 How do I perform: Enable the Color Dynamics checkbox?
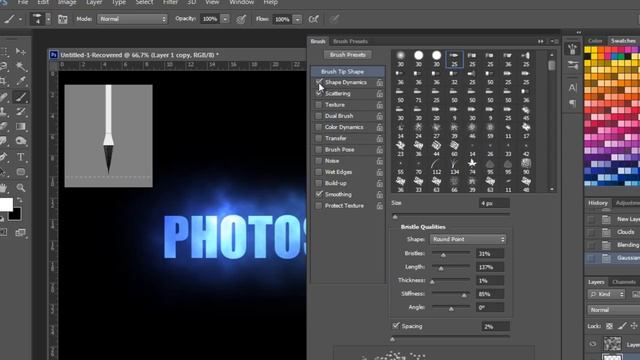pos(319,127)
